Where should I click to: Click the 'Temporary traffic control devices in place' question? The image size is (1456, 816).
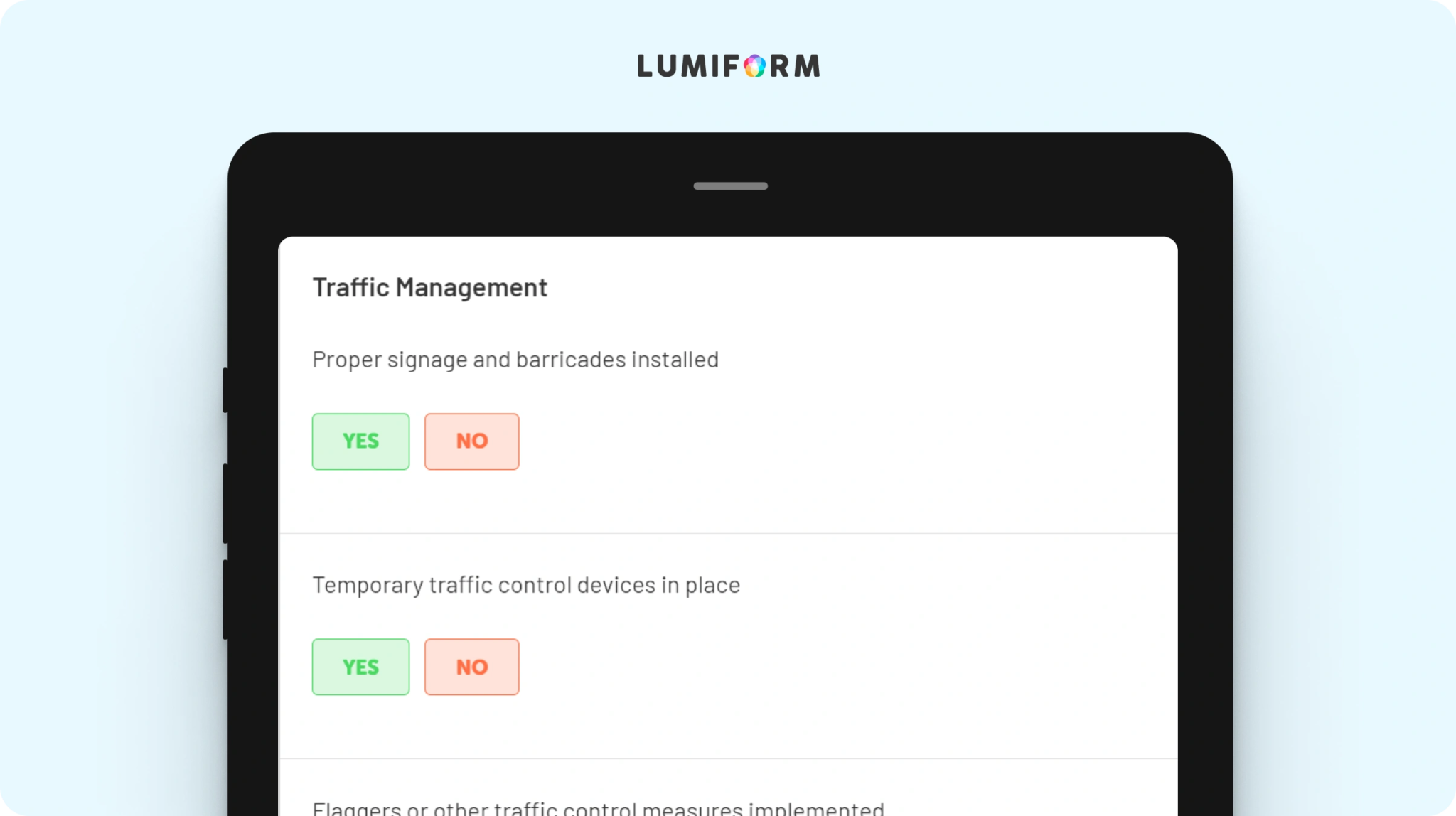point(526,586)
